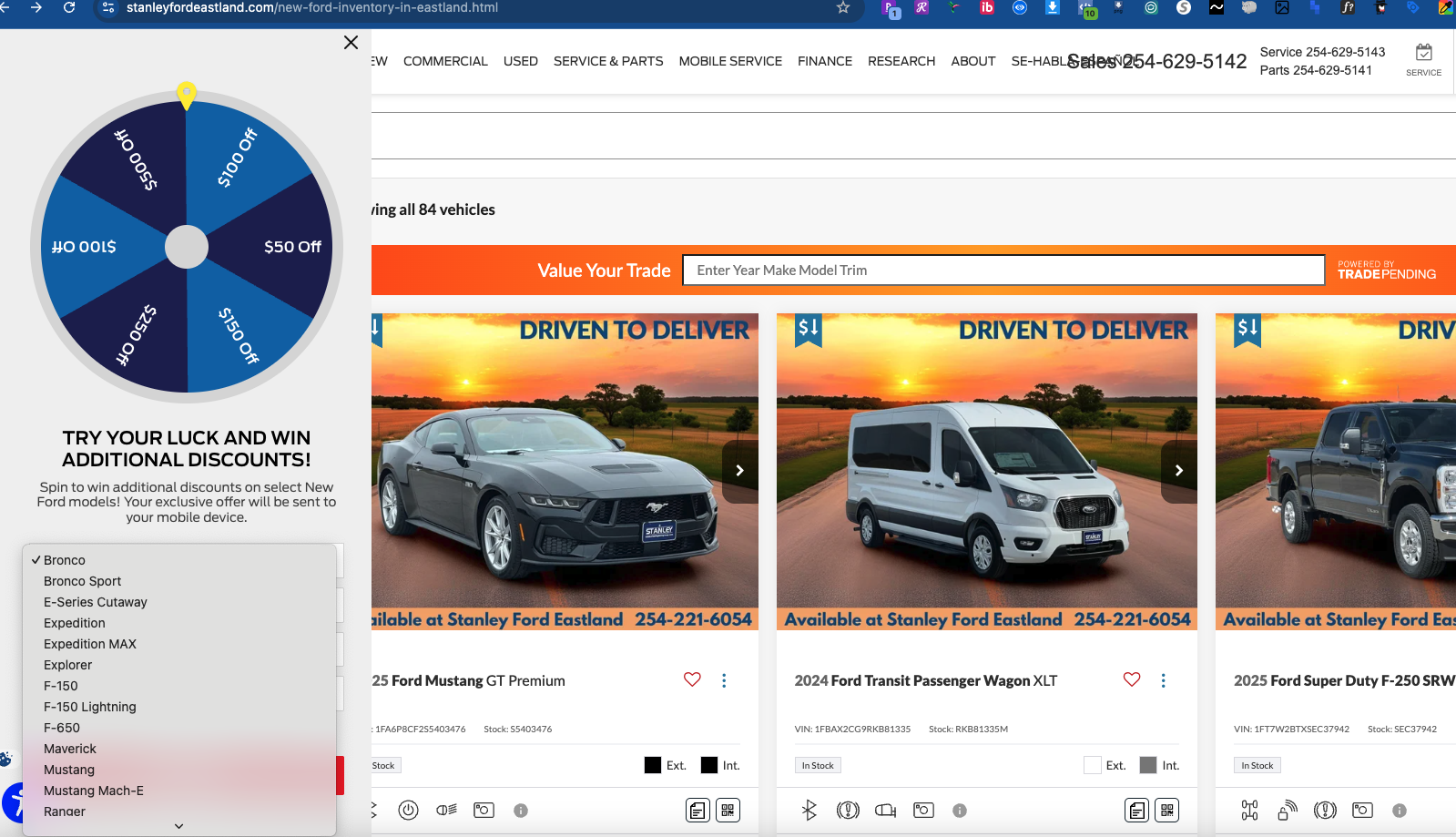Select white exterior color swatch on Transit

pos(1093,765)
